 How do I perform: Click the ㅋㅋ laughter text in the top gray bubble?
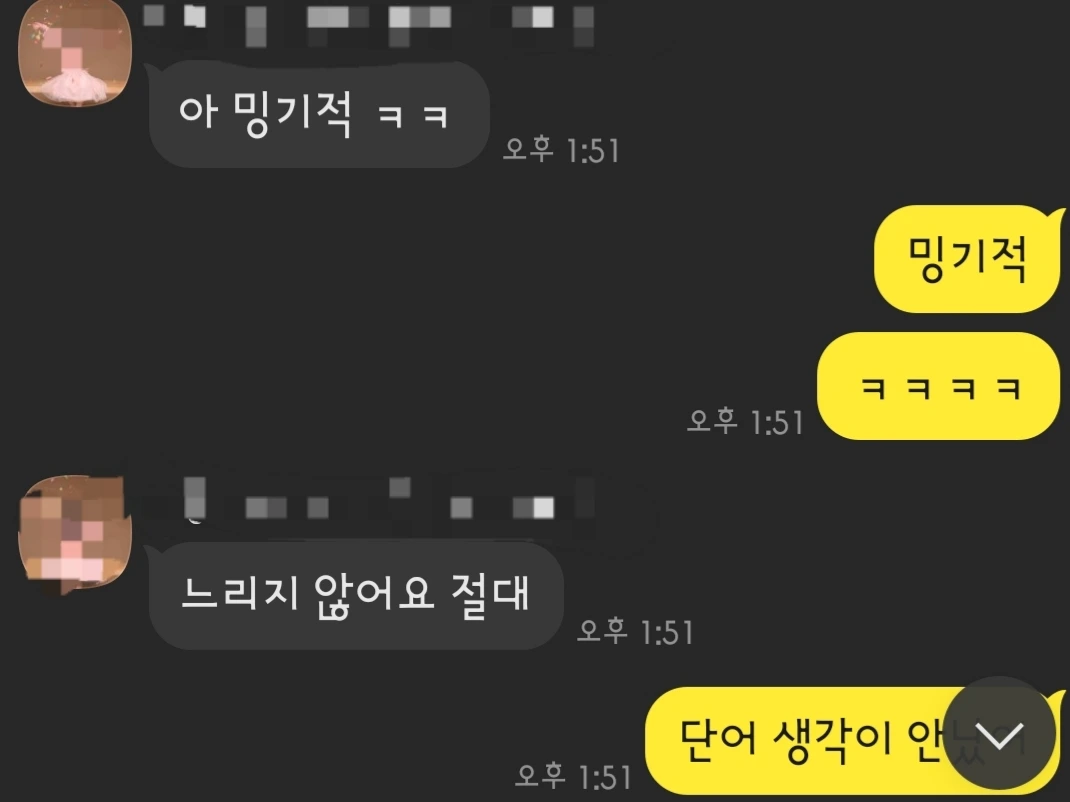pyautogui.click(x=413, y=117)
